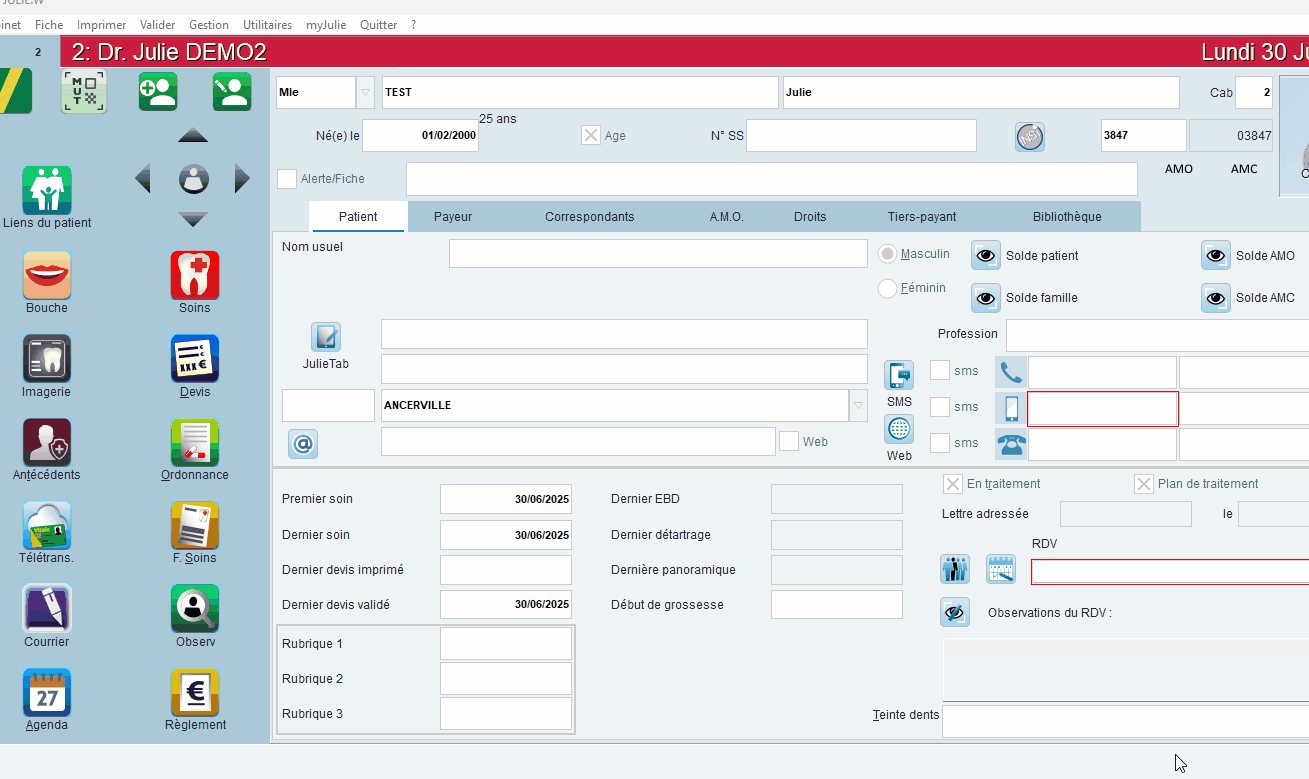This screenshot has width=1309, height=779.
Task: Click the N° SS input field
Action: [861, 135]
